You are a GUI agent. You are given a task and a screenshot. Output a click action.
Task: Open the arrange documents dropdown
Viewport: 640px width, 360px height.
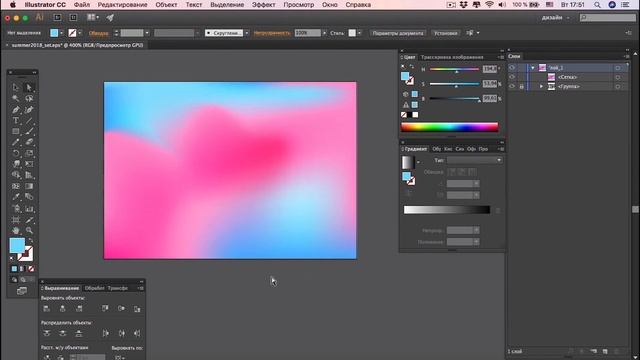(x=93, y=17)
